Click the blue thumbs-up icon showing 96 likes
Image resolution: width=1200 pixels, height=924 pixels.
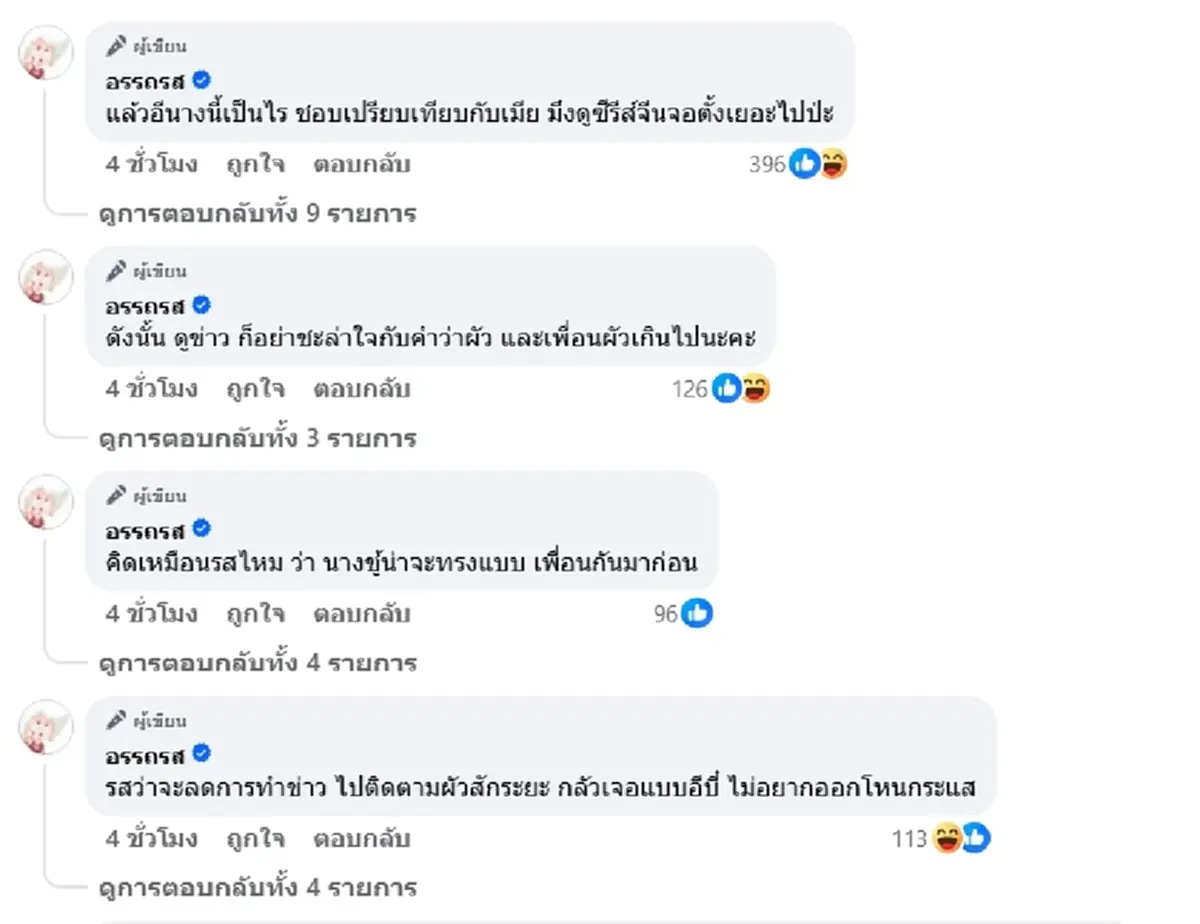click(x=697, y=614)
